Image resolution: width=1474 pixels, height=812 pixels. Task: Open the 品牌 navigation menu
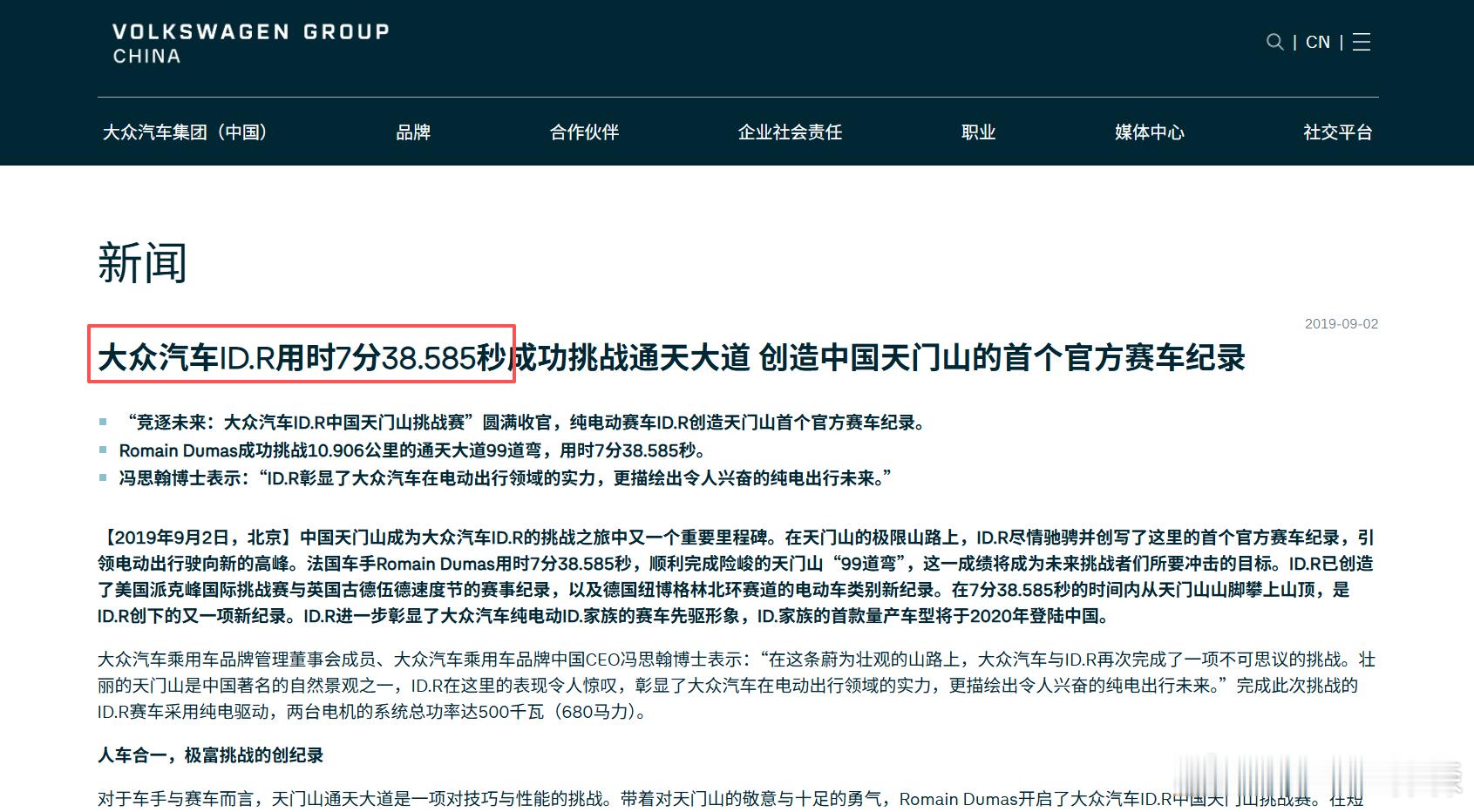pyautogui.click(x=414, y=132)
